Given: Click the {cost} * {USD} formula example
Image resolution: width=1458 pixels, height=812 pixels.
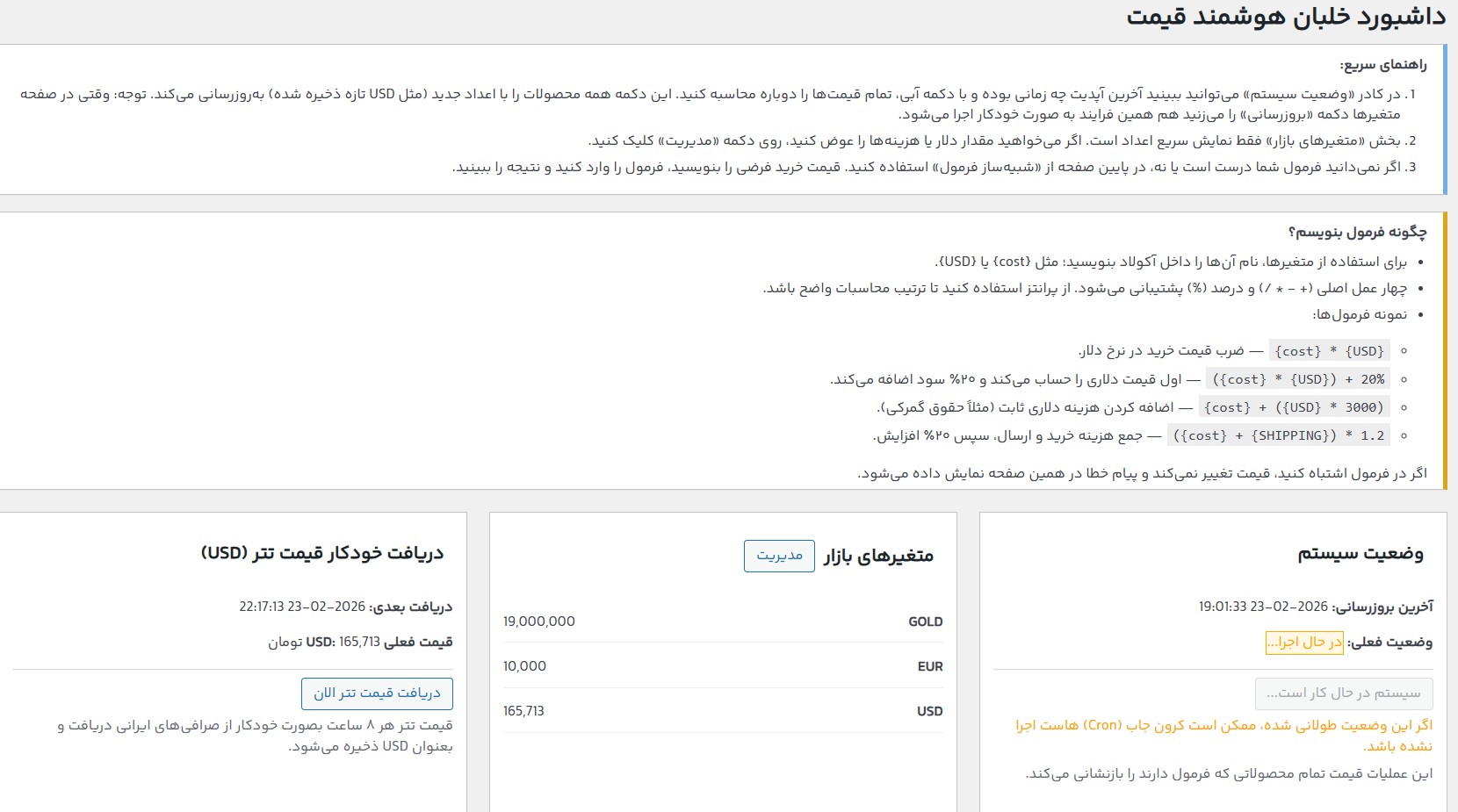Looking at the screenshot, I should (1330, 351).
